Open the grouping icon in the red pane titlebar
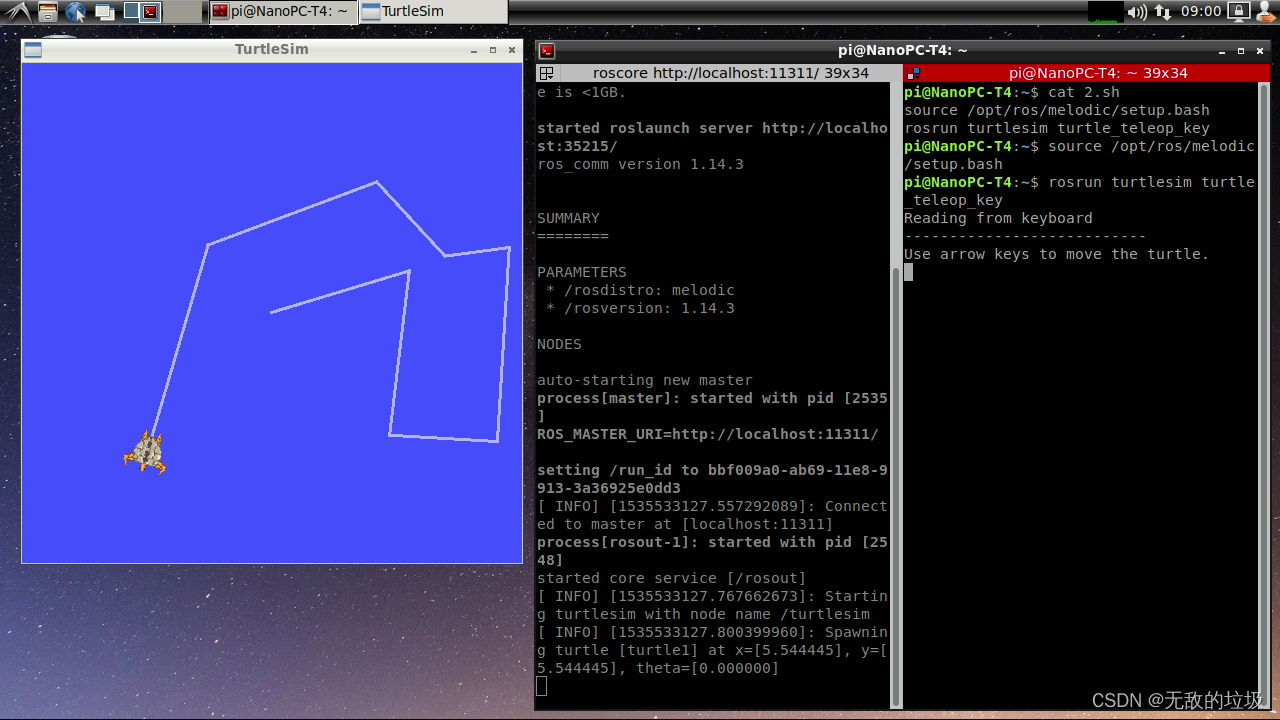 pos(913,73)
